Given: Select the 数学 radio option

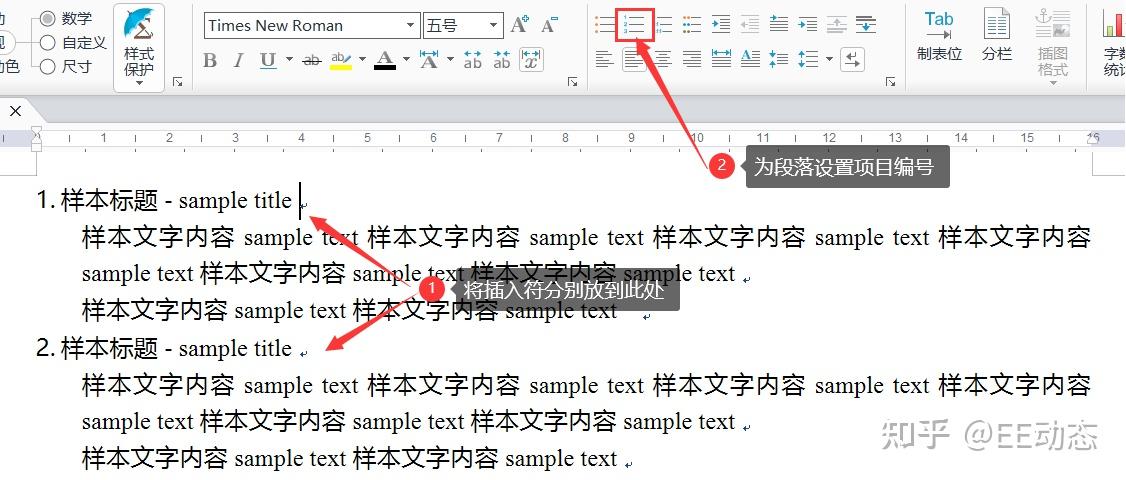Looking at the screenshot, I should [47, 18].
